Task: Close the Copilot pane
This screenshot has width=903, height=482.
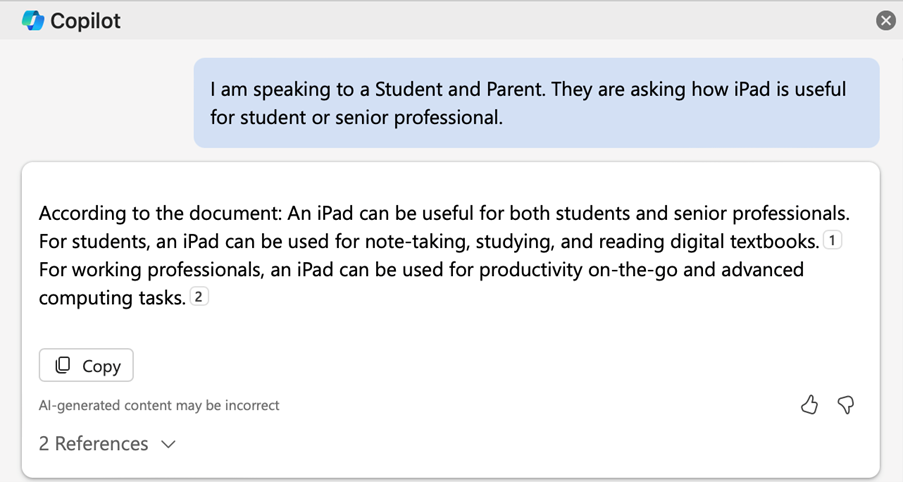Action: pyautogui.click(x=885, y=20)
